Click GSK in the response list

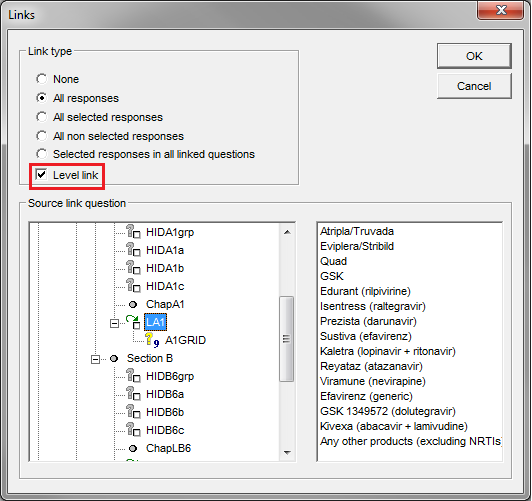tap(332, 276)
